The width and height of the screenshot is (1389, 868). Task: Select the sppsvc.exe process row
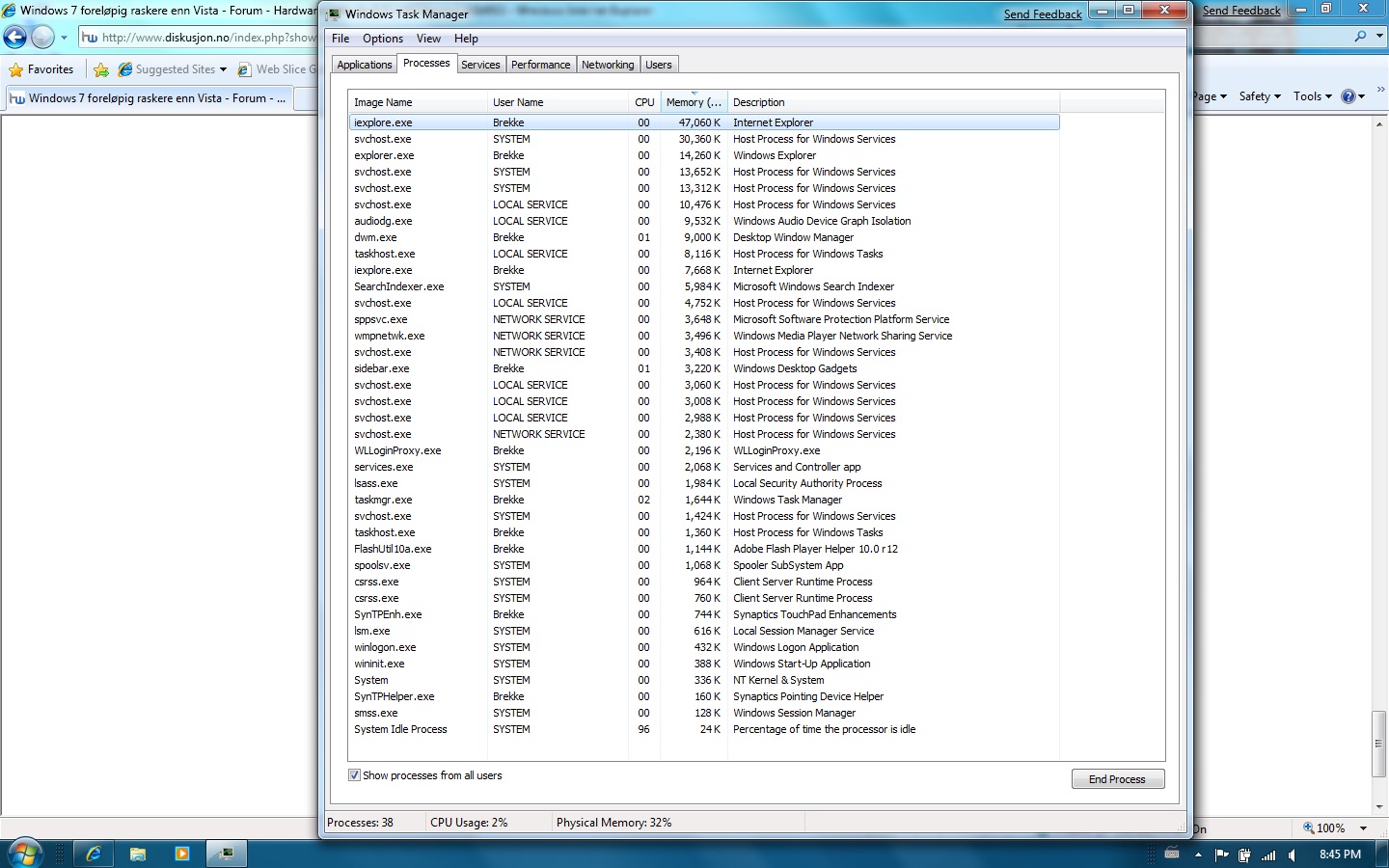pyautogui.click(x=704, y=319)
